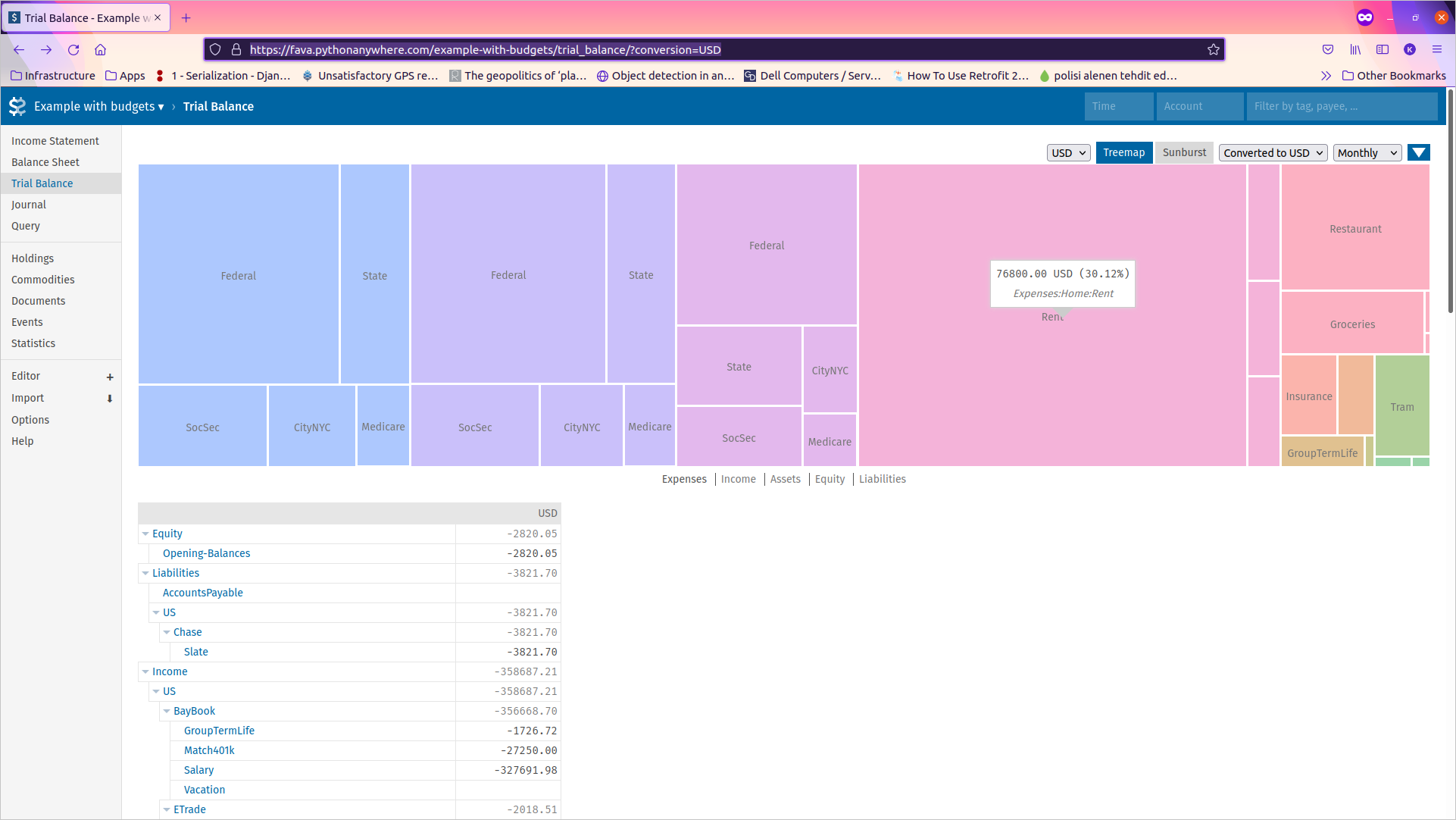The height and width of the screenshot is (820, 1456).
Task: Open the Salary account link
Action: pos(198,770)
